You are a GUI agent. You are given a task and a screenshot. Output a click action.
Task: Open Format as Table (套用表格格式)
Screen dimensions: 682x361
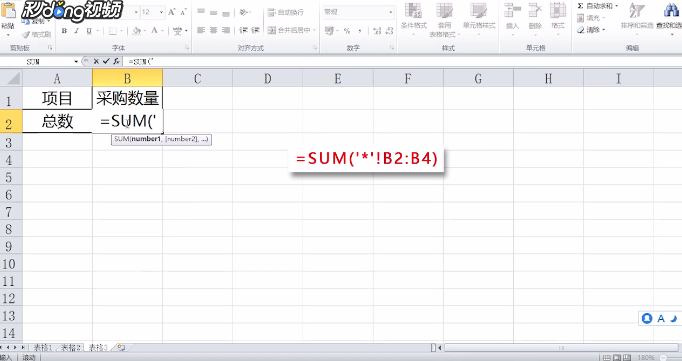click(444, 20)
